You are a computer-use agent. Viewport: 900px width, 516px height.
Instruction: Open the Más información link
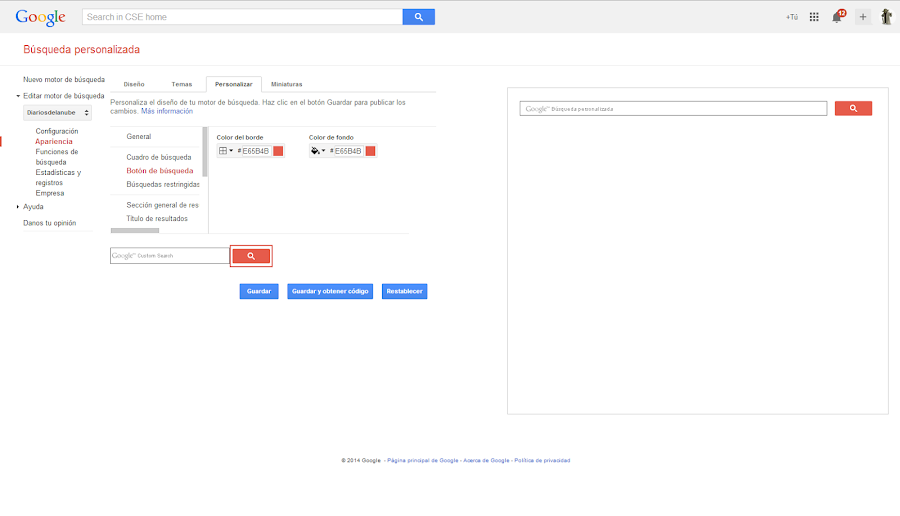[x=167, y=111]
